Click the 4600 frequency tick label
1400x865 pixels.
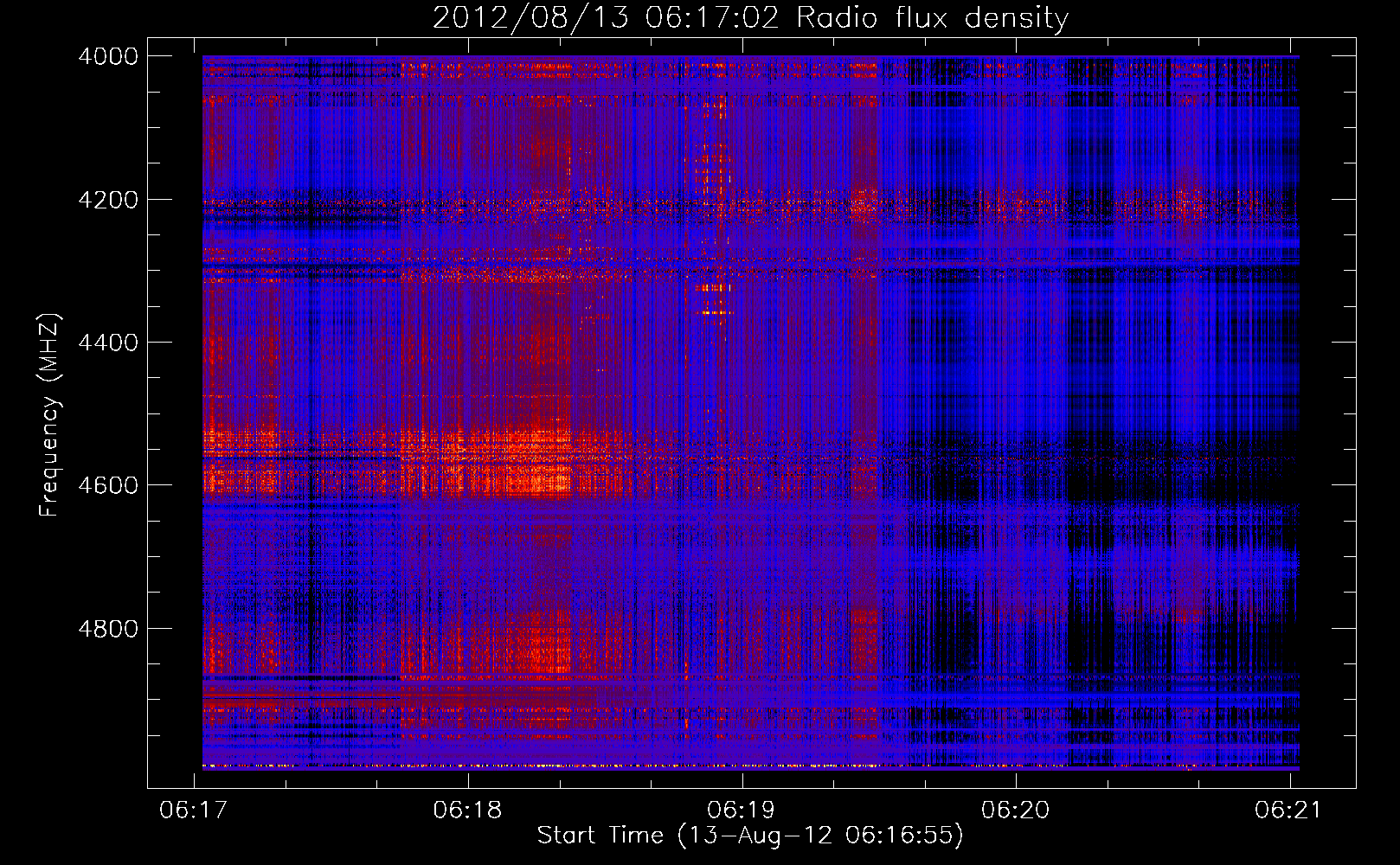107,485
